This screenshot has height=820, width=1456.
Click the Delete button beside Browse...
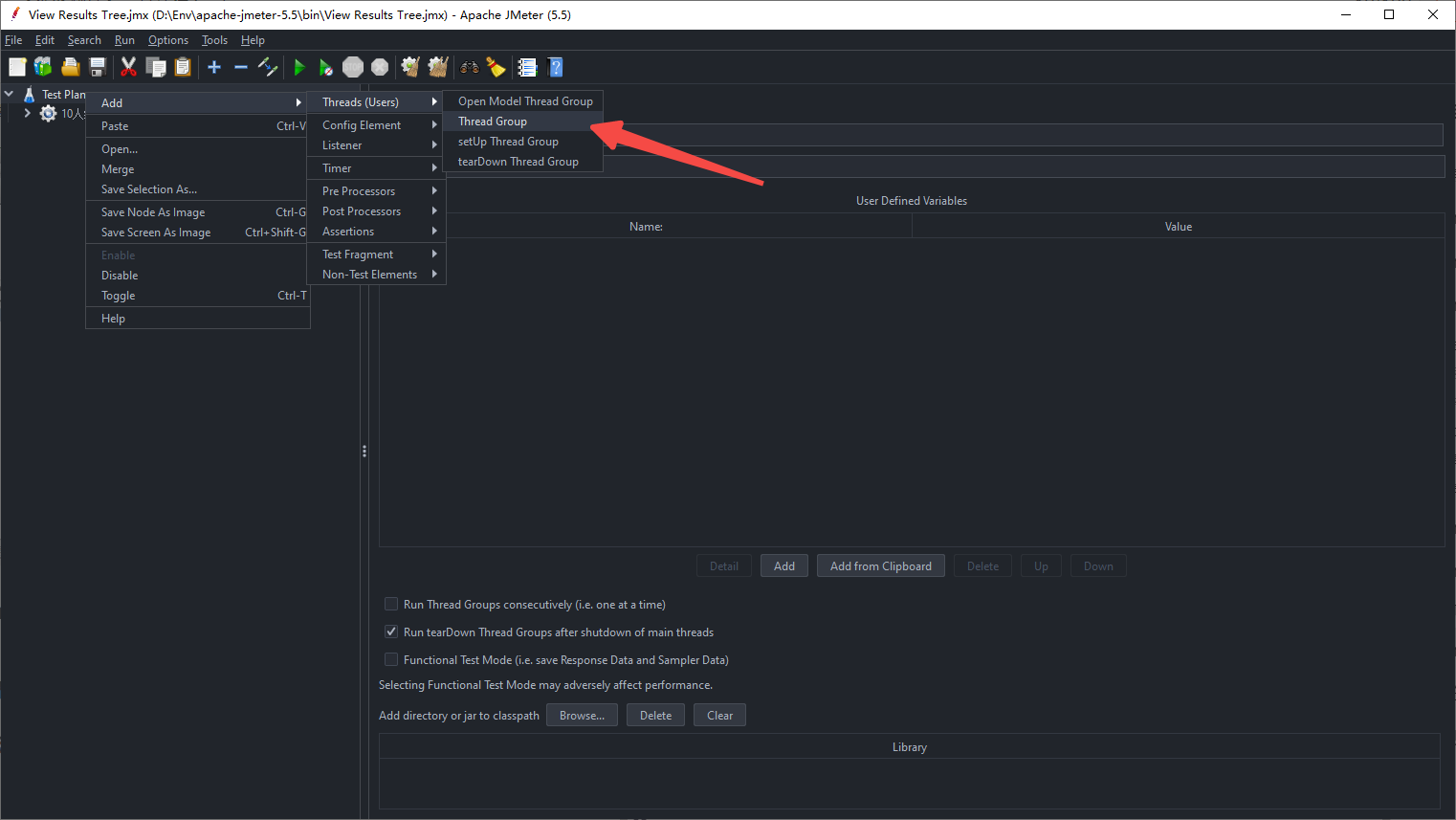(655, 716)
